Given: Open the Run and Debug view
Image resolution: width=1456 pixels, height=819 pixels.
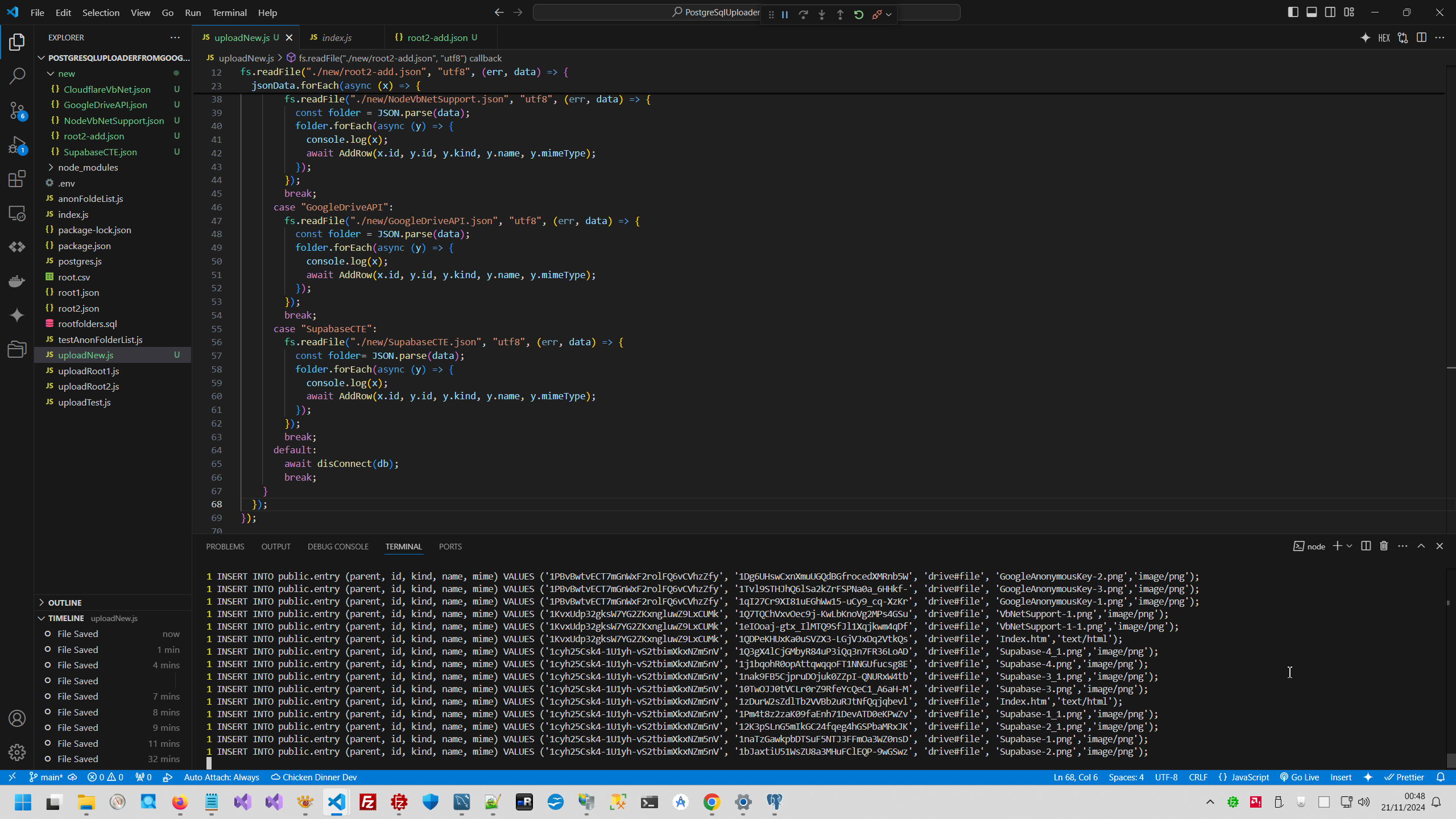Looking at the screenshot, I should [x=17, y=145].
